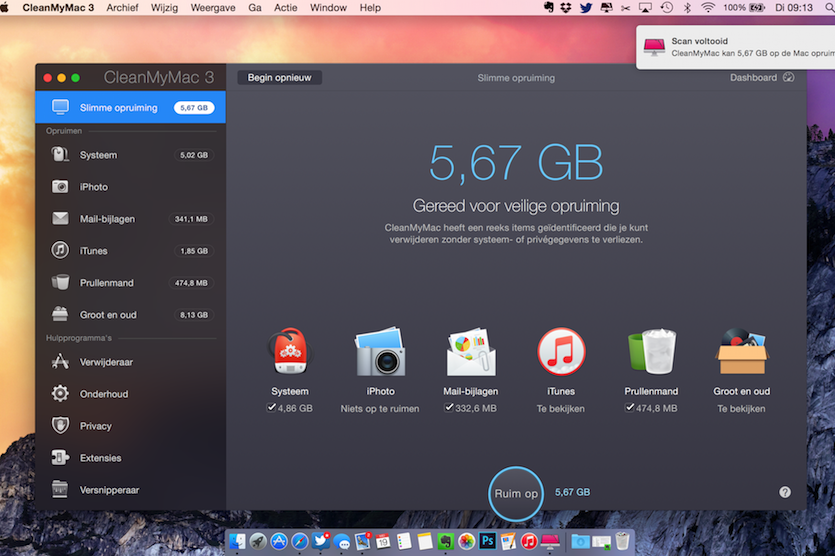Open Mail-bijlagen in the sidebar

click(x=130, y=219)
